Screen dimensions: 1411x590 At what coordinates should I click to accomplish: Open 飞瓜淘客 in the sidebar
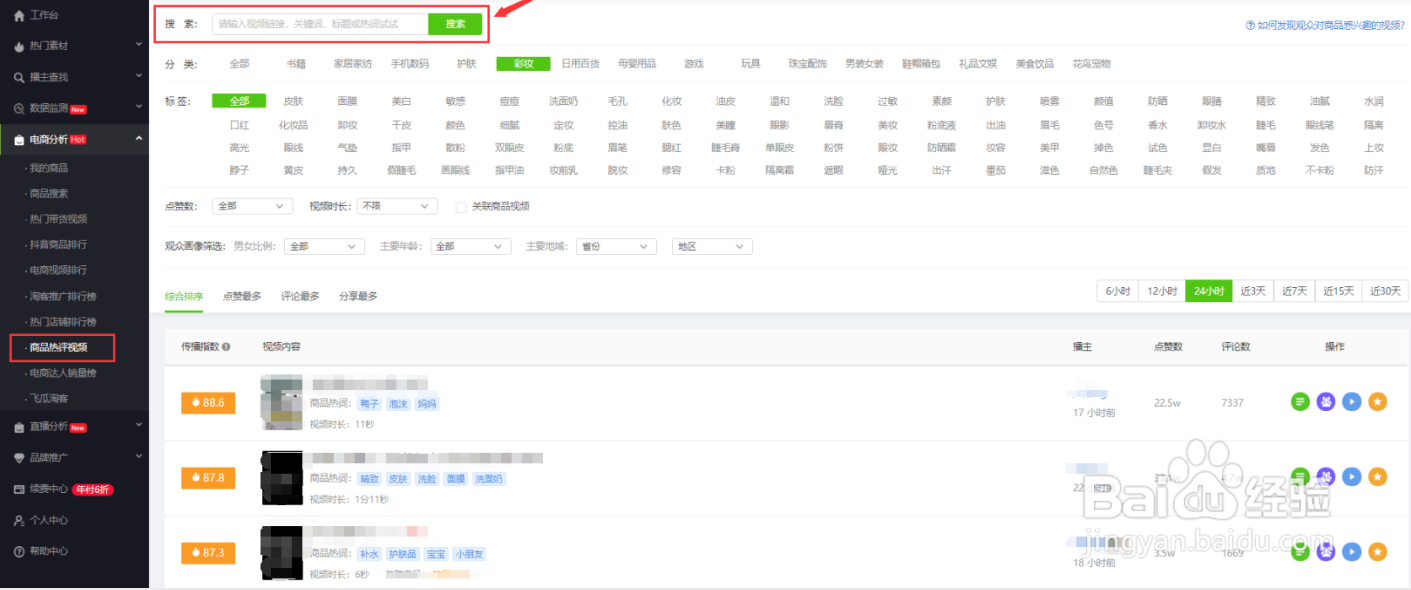(x=49, y=398)
